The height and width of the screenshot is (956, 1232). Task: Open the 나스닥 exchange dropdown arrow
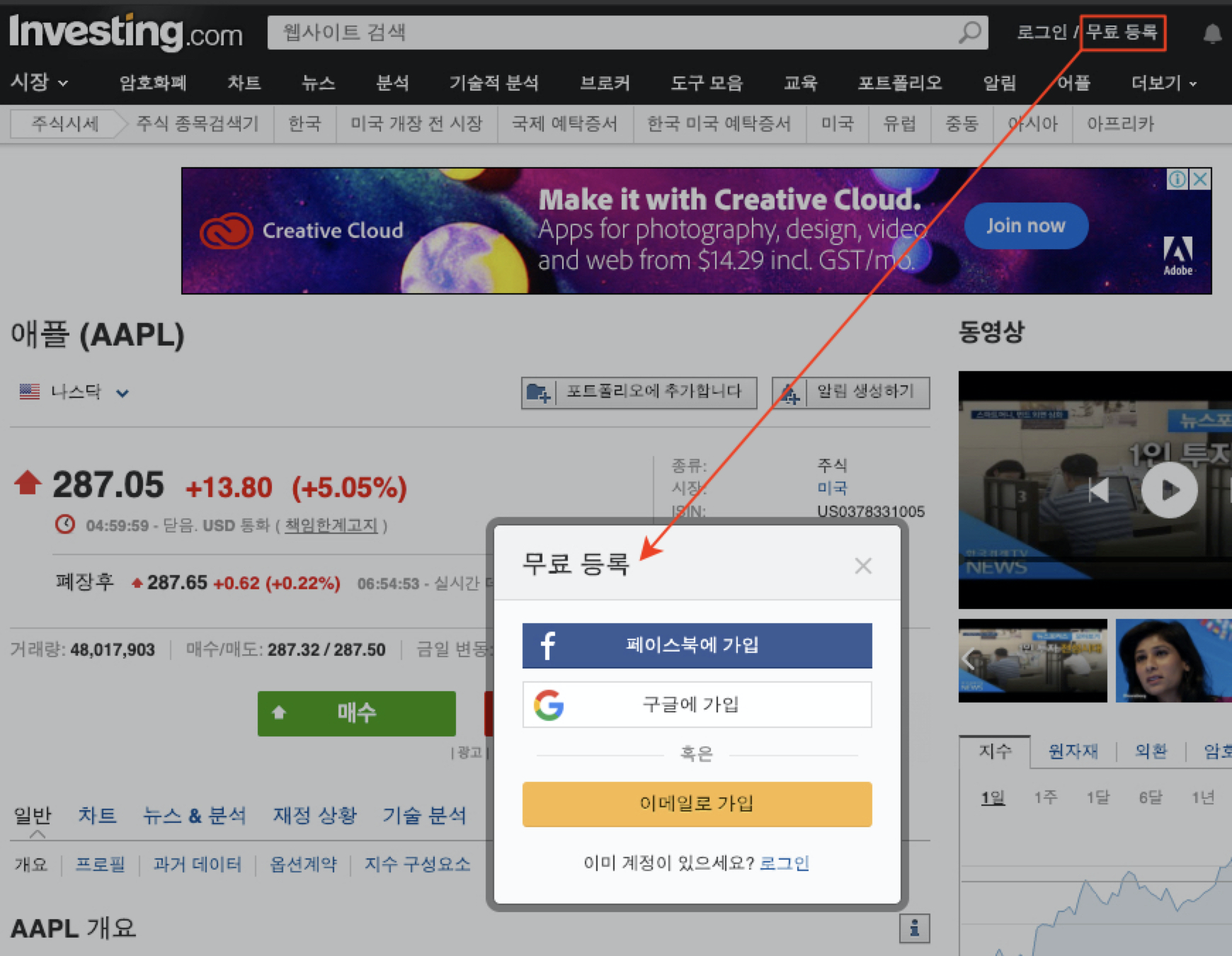tap(122, 393)
